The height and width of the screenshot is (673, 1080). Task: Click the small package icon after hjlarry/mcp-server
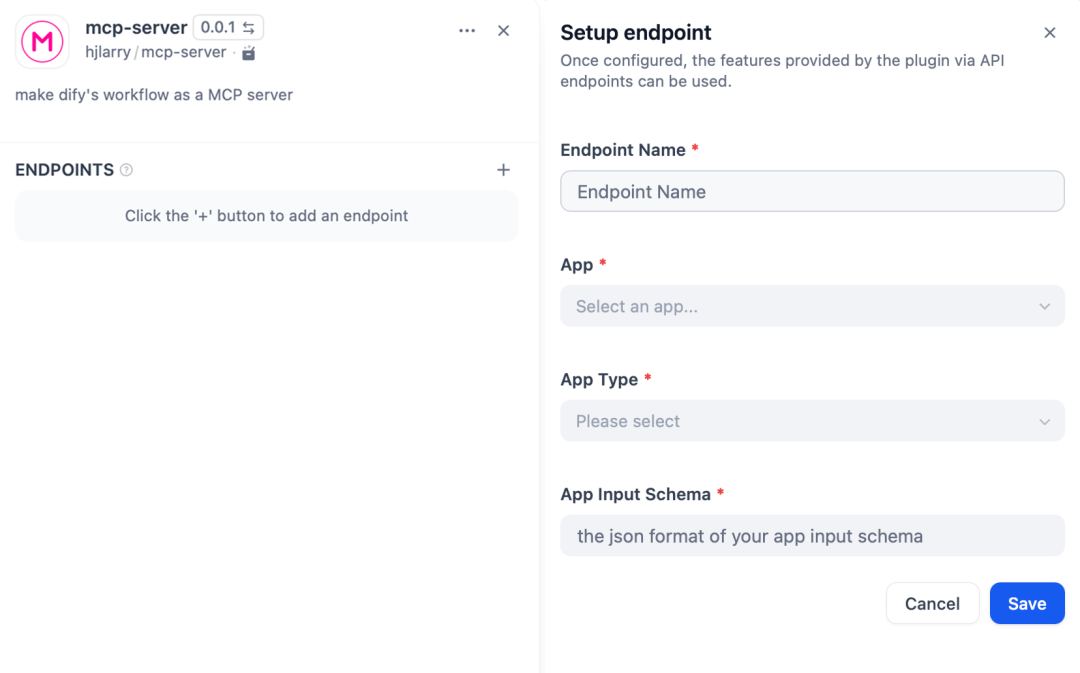click(249, 53)
